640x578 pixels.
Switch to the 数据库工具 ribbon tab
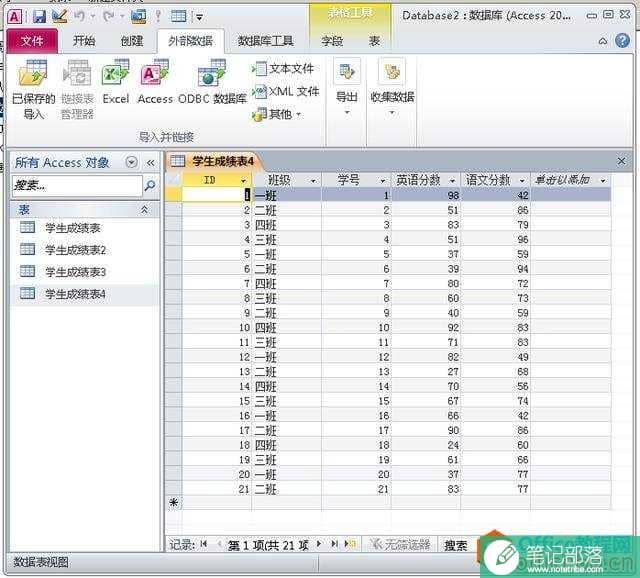coord(265,41)
